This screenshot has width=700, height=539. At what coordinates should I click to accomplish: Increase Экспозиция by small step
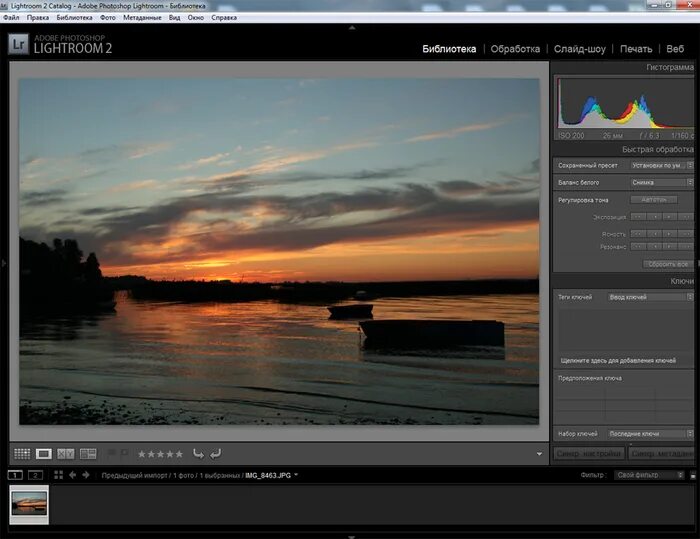coord(670,217)
